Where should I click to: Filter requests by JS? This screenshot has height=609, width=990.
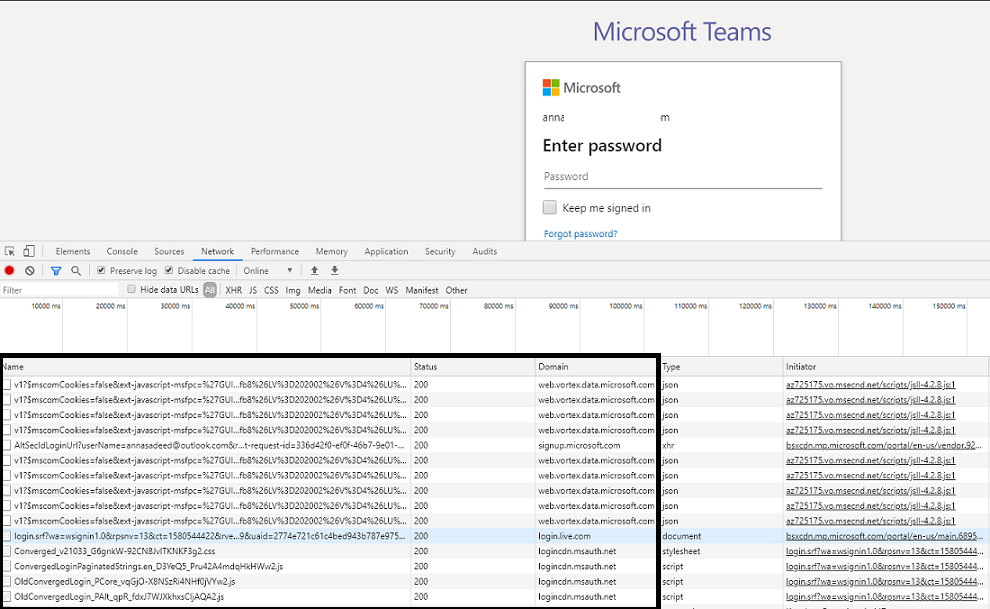pos(253,290)
